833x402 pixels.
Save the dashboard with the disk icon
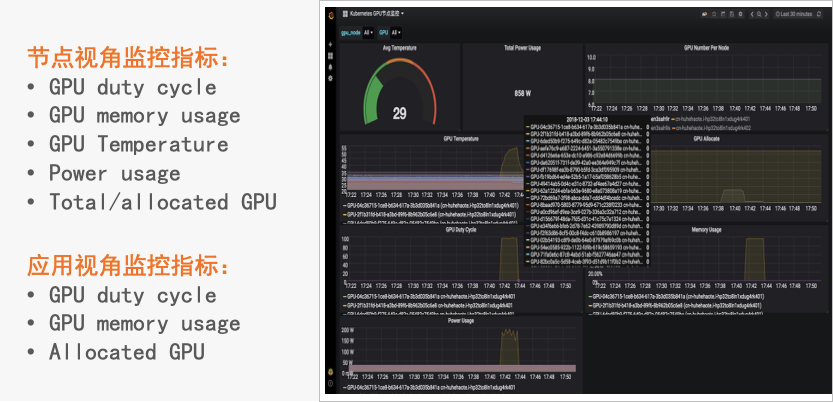tap(732, 14)
